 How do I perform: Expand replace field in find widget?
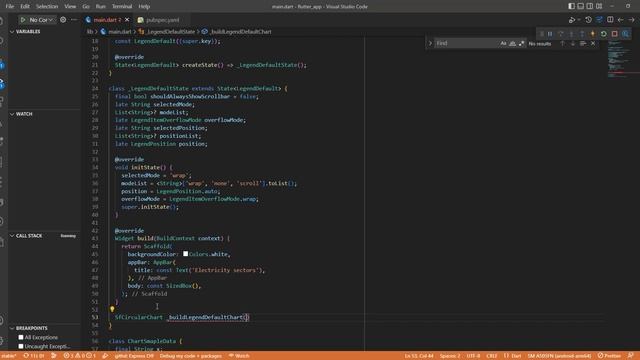point(430,43)
